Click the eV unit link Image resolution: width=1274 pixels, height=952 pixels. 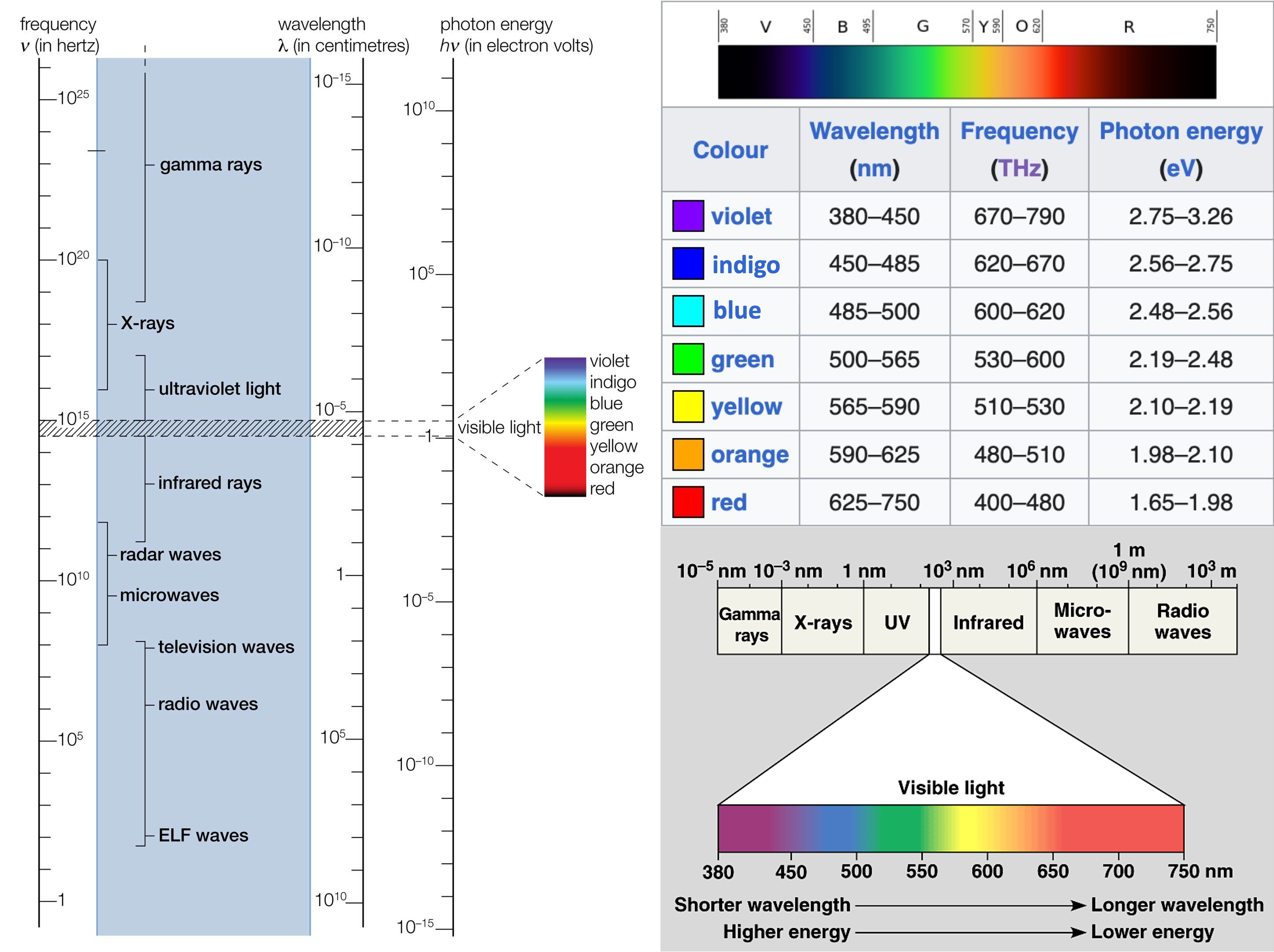1181,168
